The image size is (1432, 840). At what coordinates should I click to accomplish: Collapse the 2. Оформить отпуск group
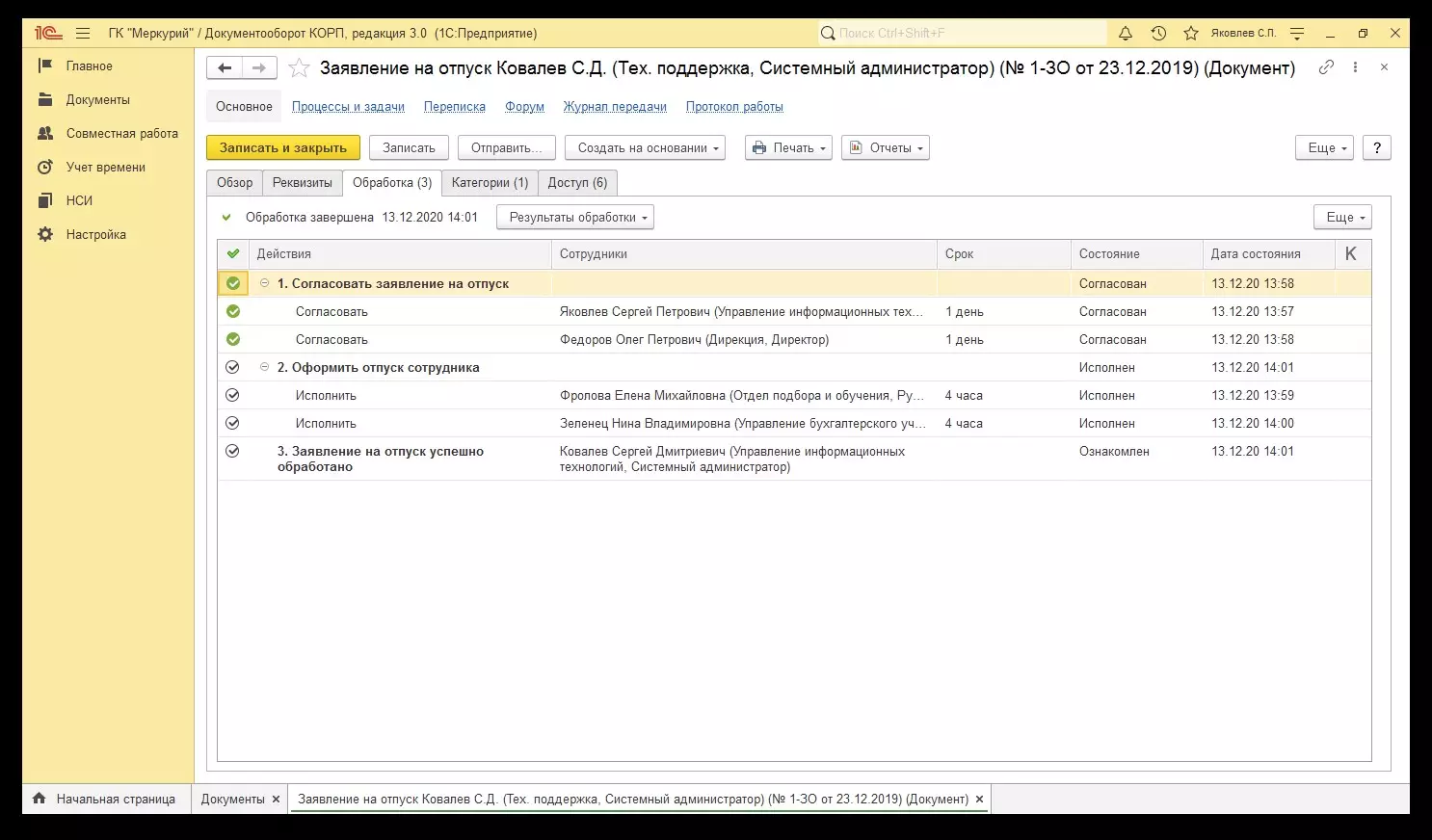tap(265, 368)
